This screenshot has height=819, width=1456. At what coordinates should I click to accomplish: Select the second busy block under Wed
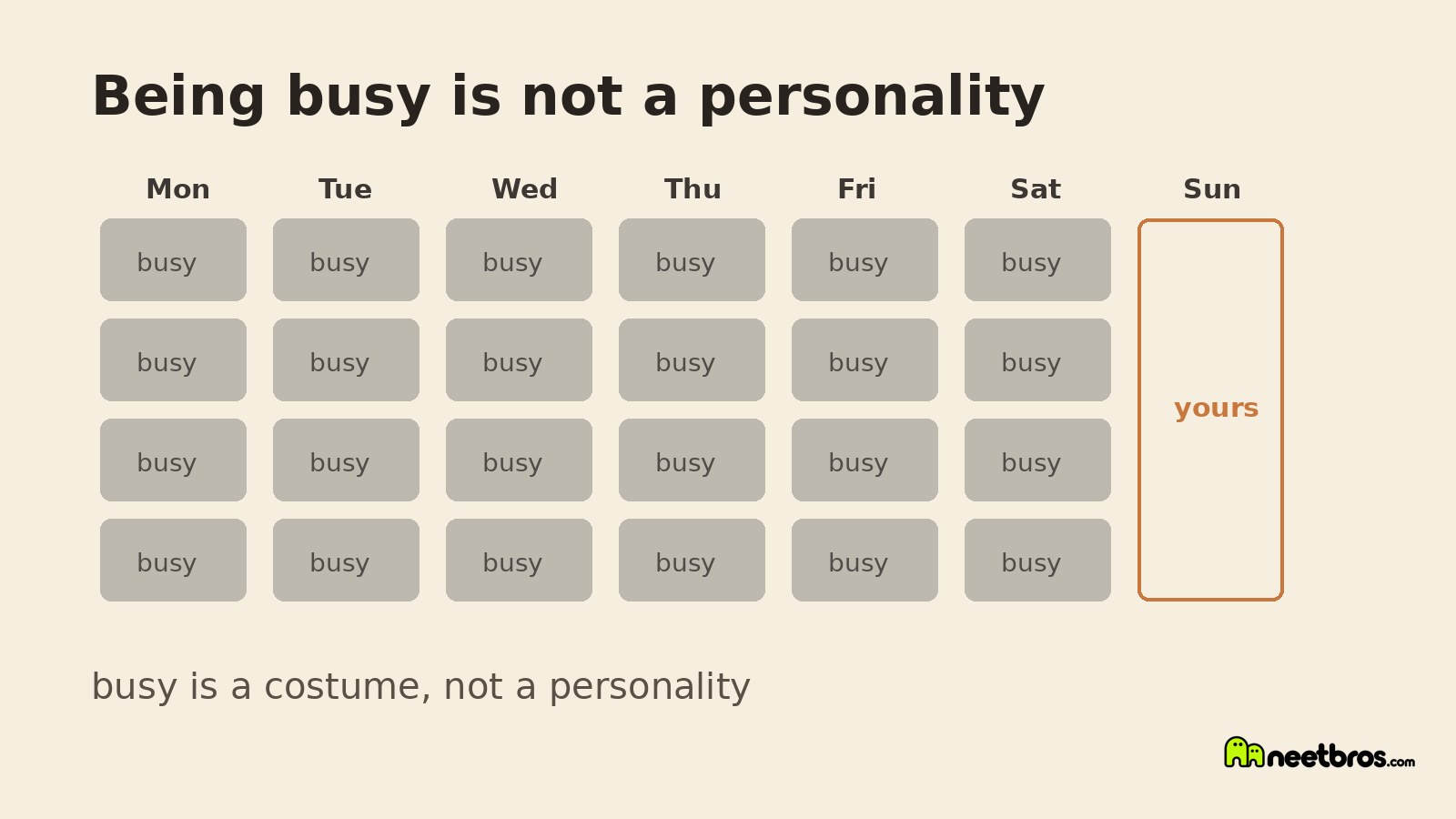coord(519,359)
